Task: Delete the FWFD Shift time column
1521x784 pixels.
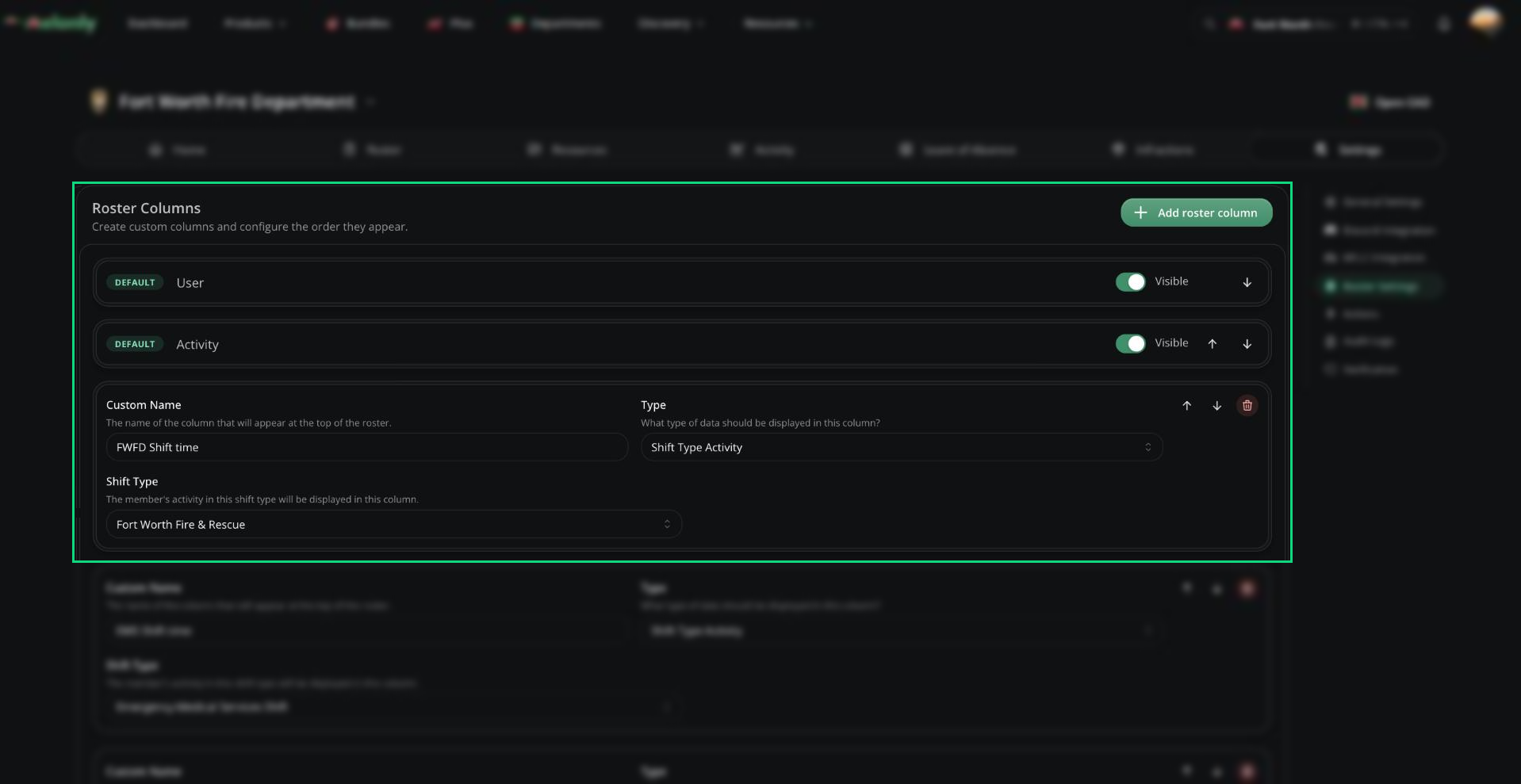Action: [1247, 406]
